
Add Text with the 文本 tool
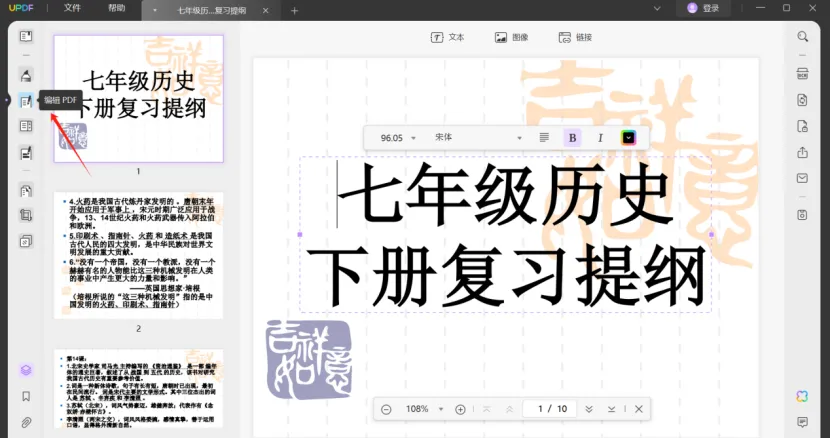[447, 37]
